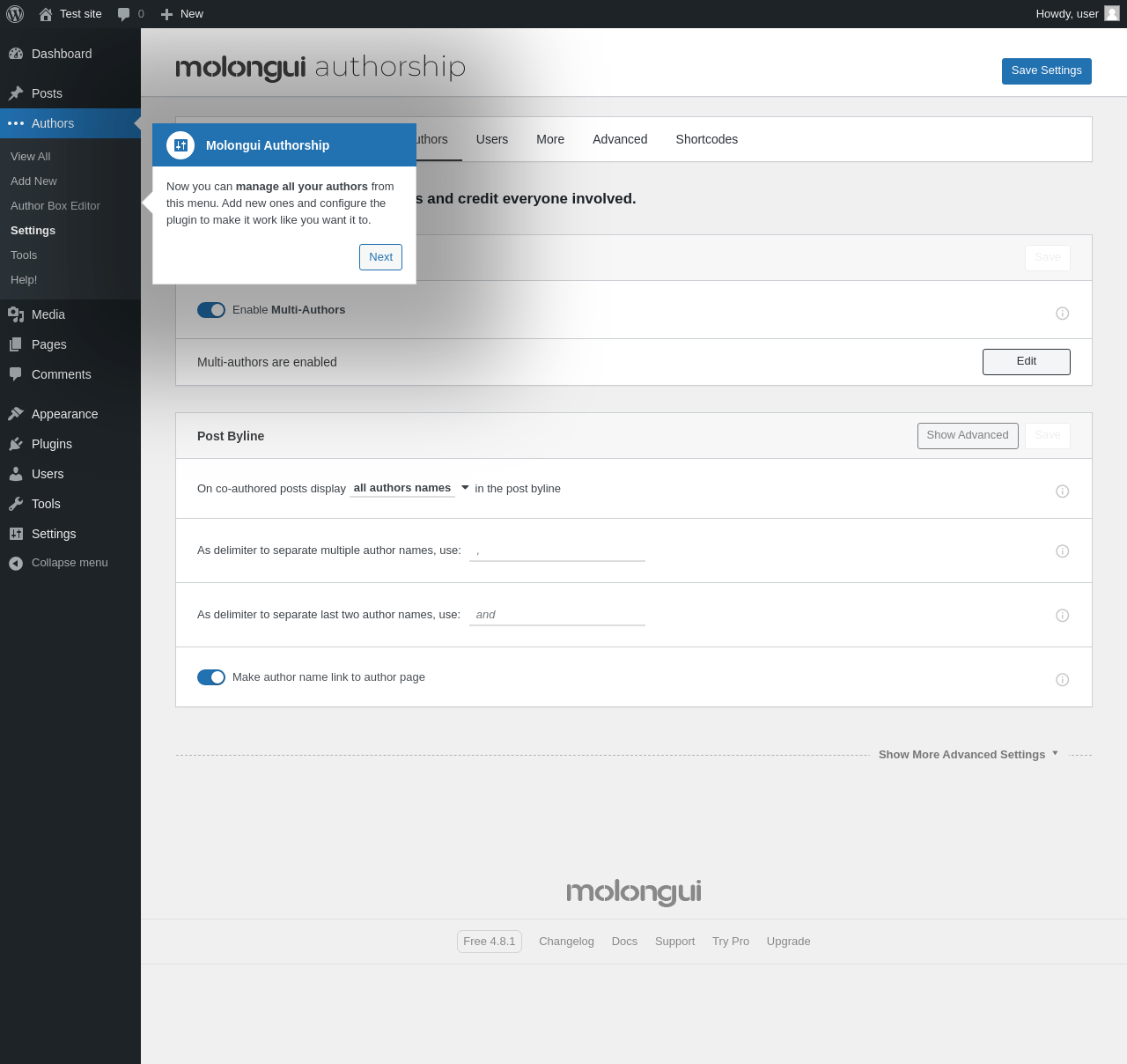Click Howdy, user account menu
The width and height of the screenshot is (1127, 1064).
(1078, 14)
